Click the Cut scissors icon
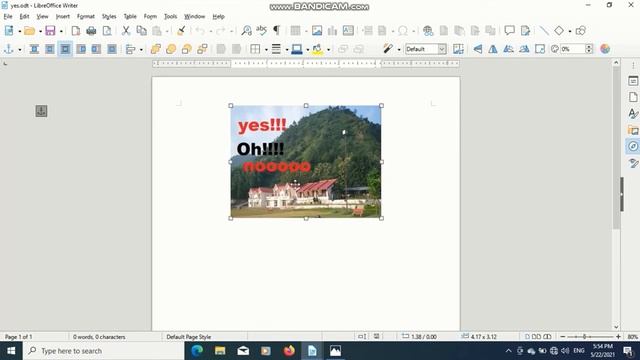The image size is (640, 360). pos(126,31)
